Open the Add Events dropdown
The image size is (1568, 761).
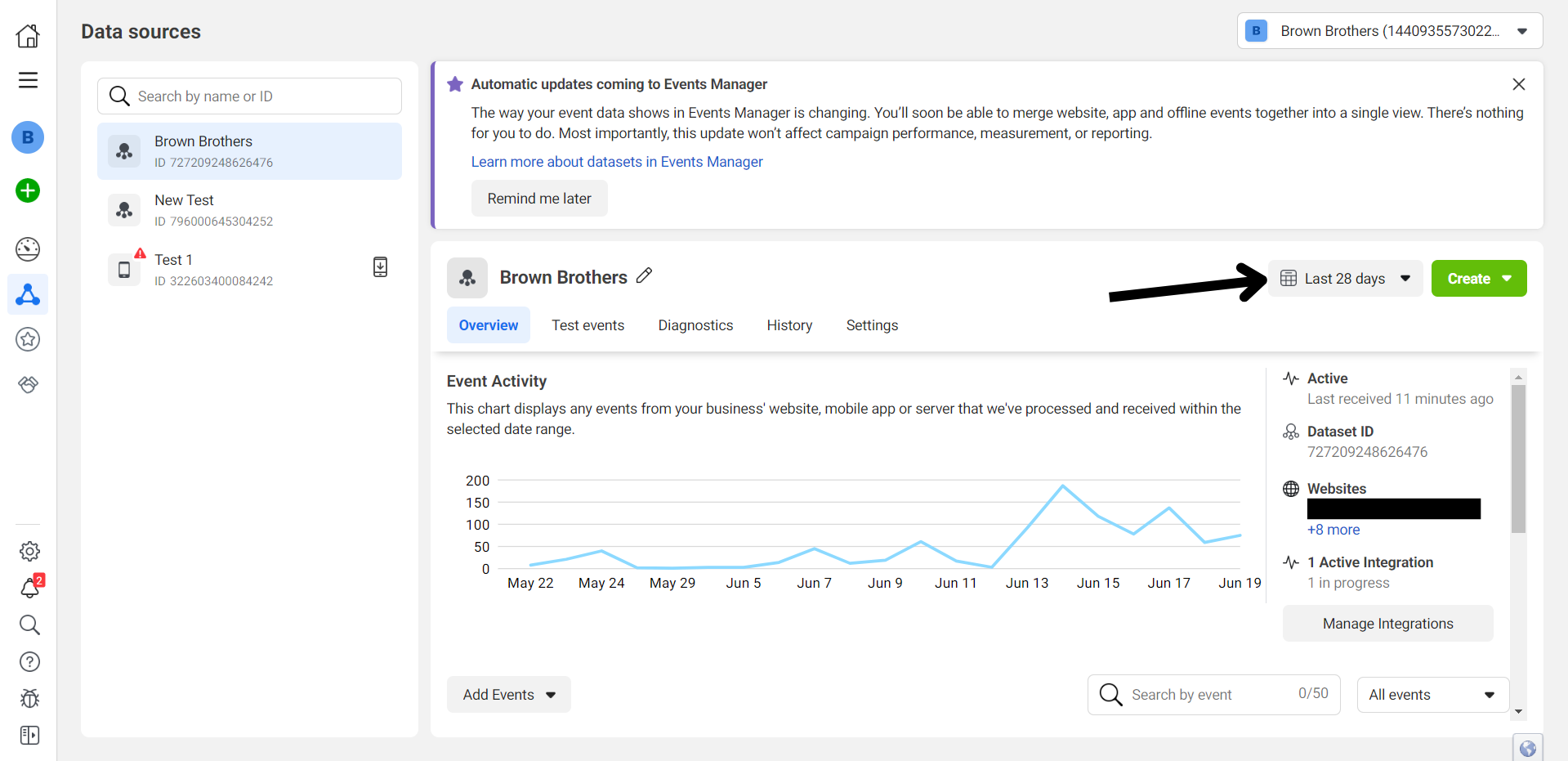click(509, 695)
